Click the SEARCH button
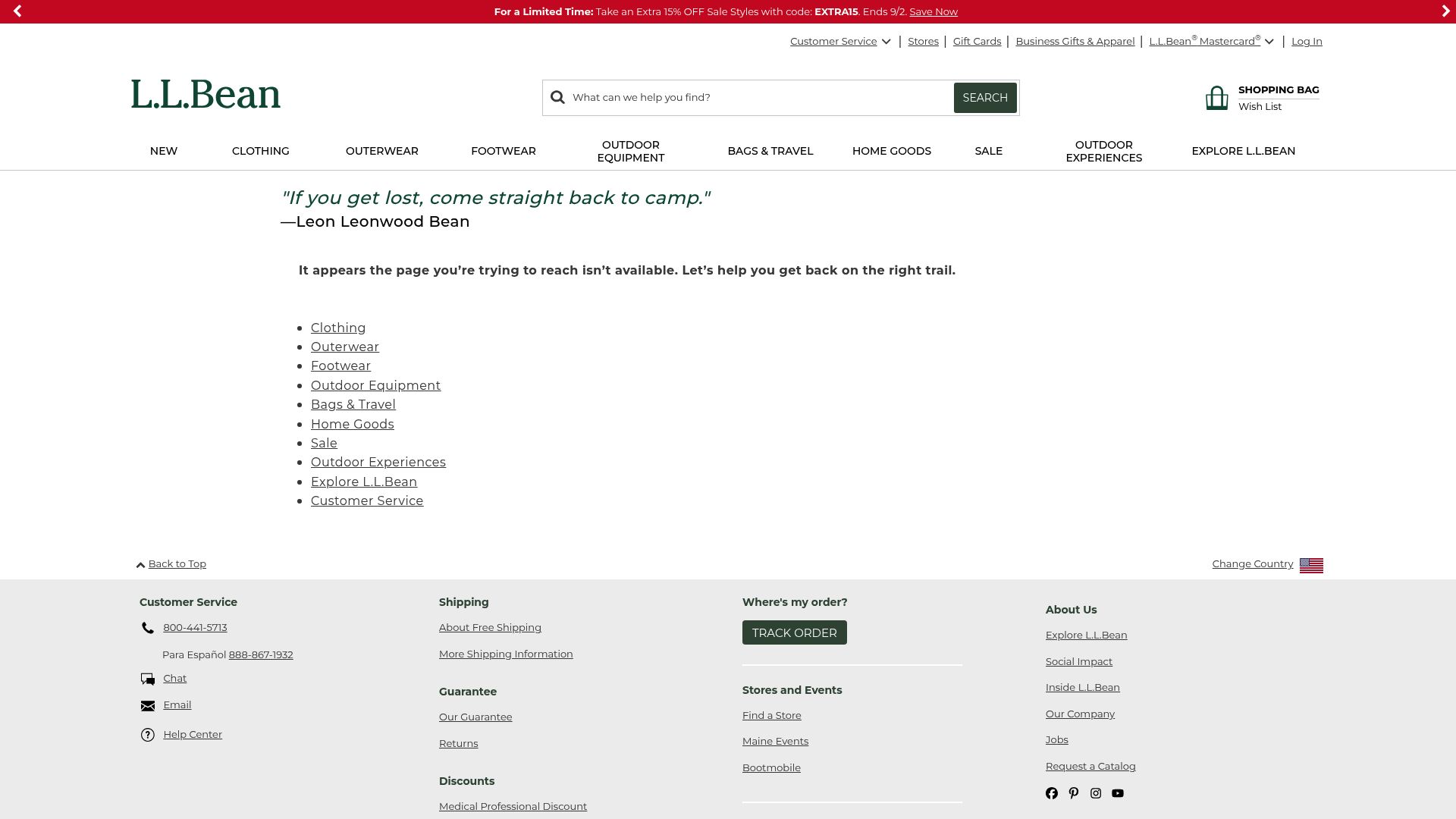 985,98
